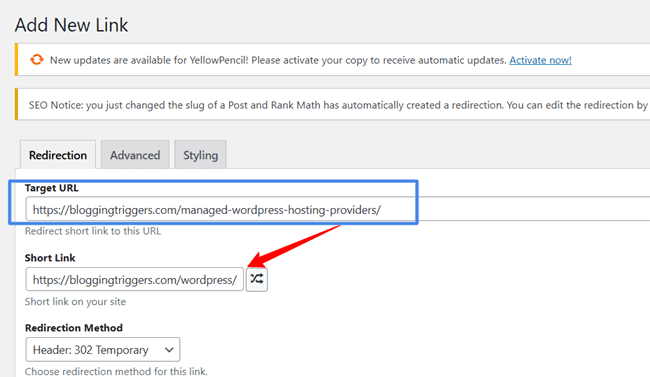Click the YellowPencil update refresh icon
The width and height of the screenshot is (650, 377).
point(36,60)
